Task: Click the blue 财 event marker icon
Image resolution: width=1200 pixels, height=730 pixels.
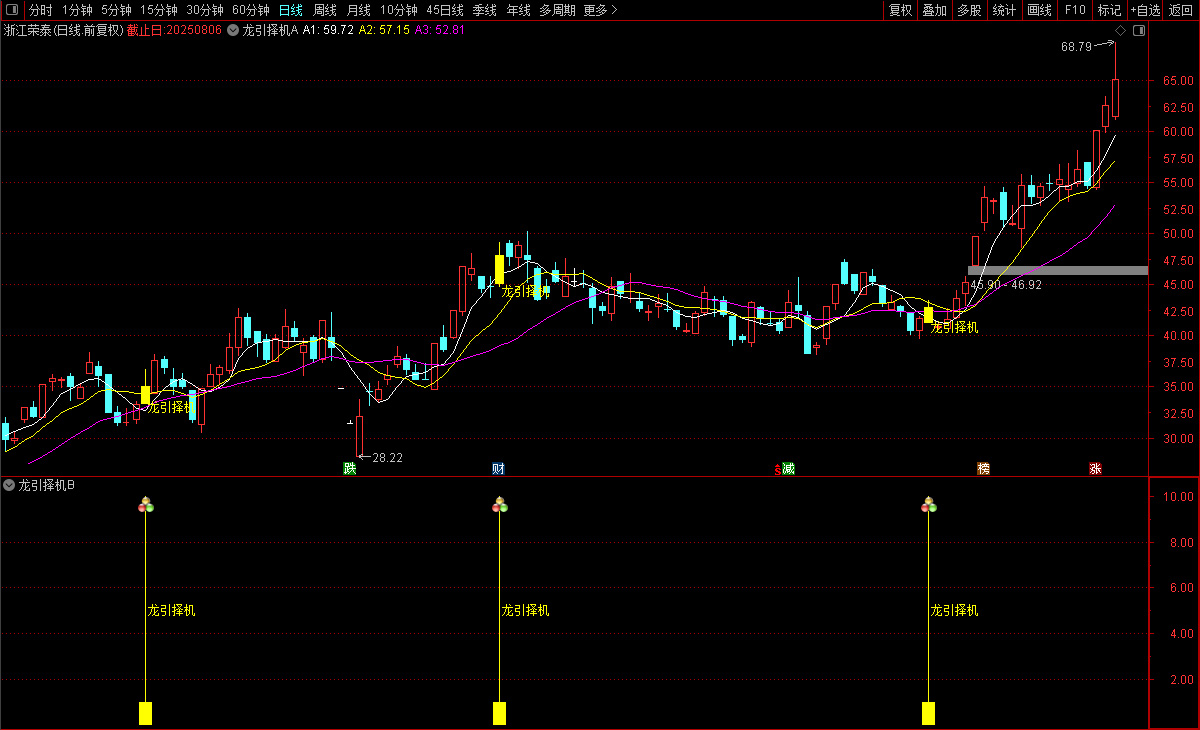Action: 498,468
